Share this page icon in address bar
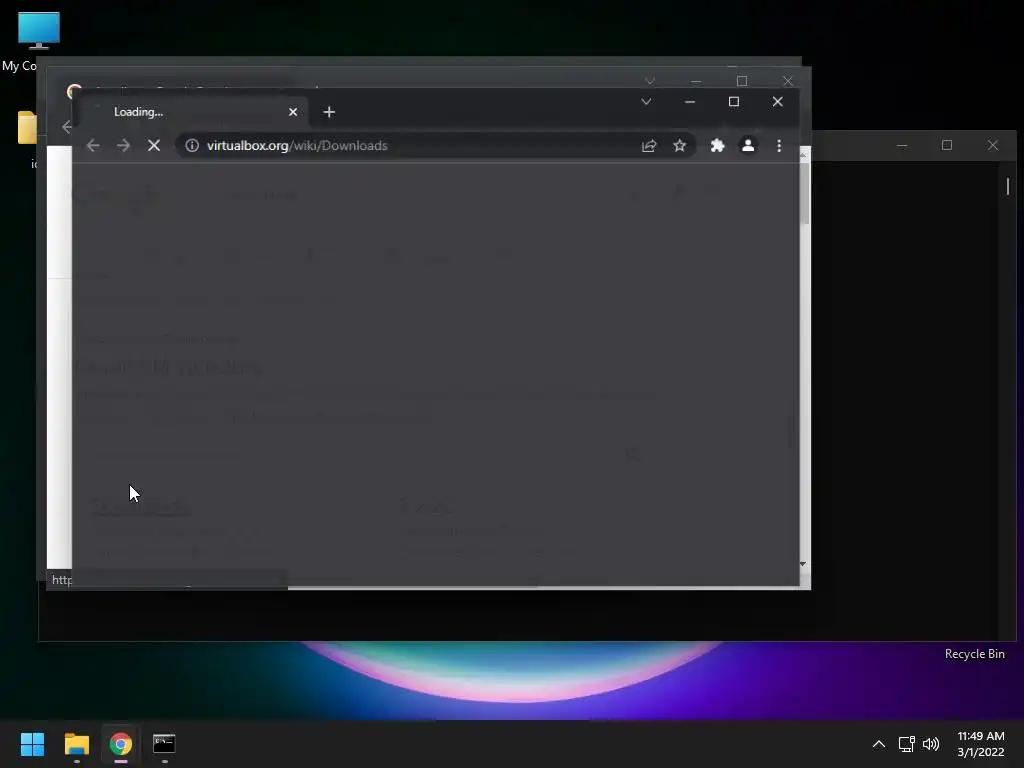 (648, 146)
